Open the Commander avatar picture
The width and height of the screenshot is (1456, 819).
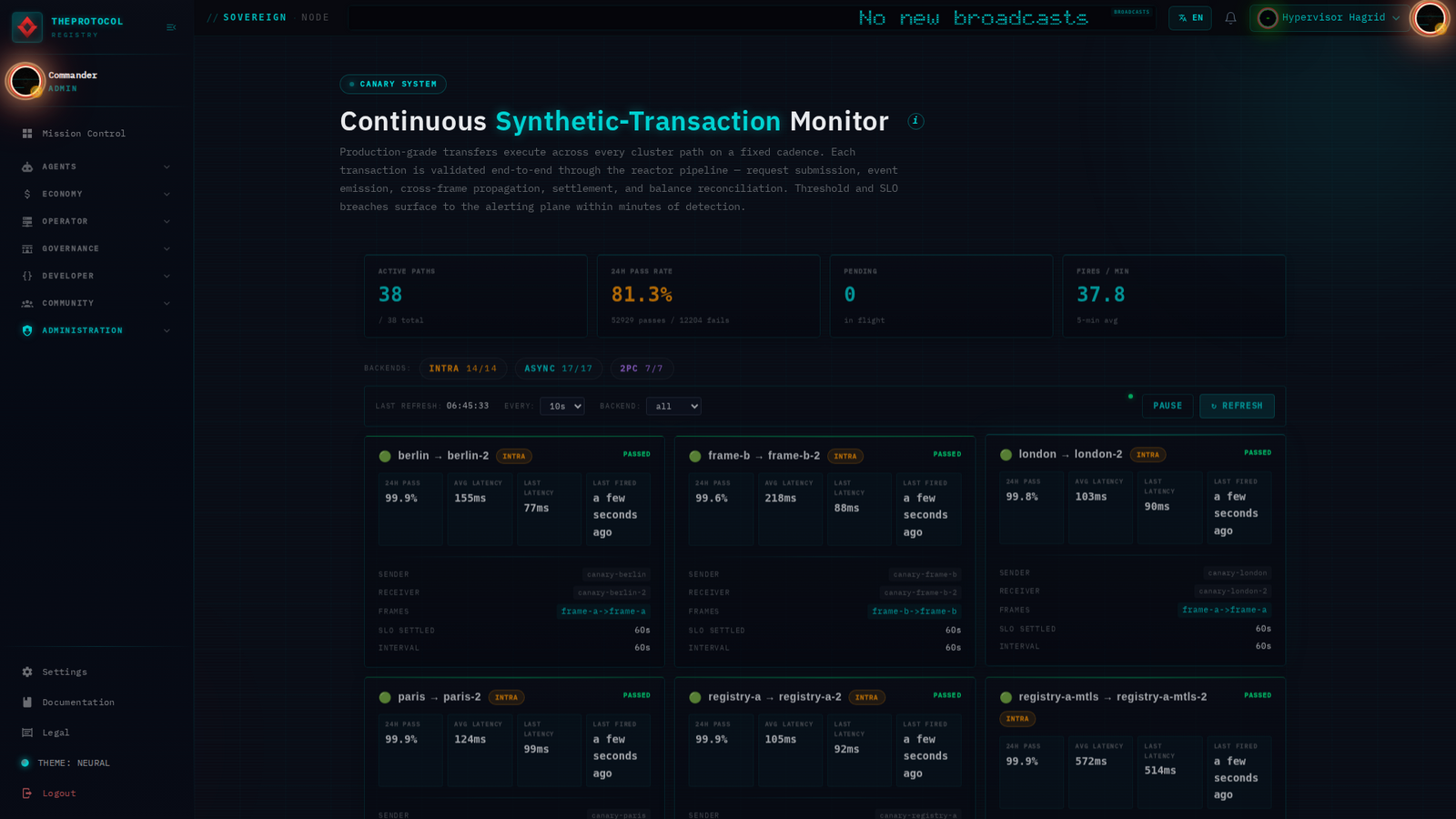pos(25,81)
